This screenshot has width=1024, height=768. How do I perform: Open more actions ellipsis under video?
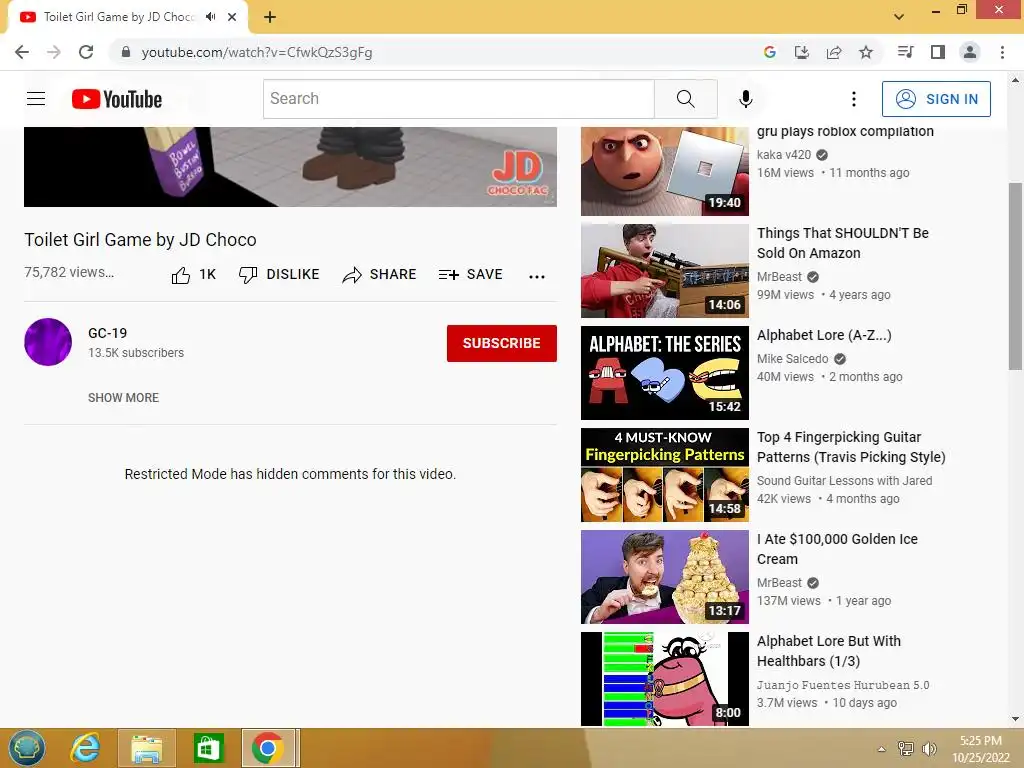537,276
